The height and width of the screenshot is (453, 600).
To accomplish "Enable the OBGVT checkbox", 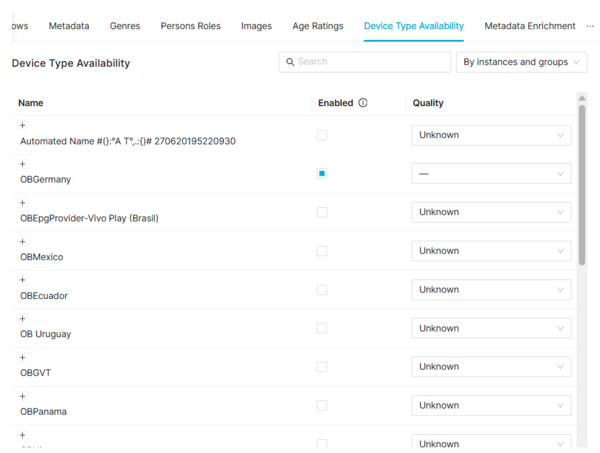I will click(322, 367).
